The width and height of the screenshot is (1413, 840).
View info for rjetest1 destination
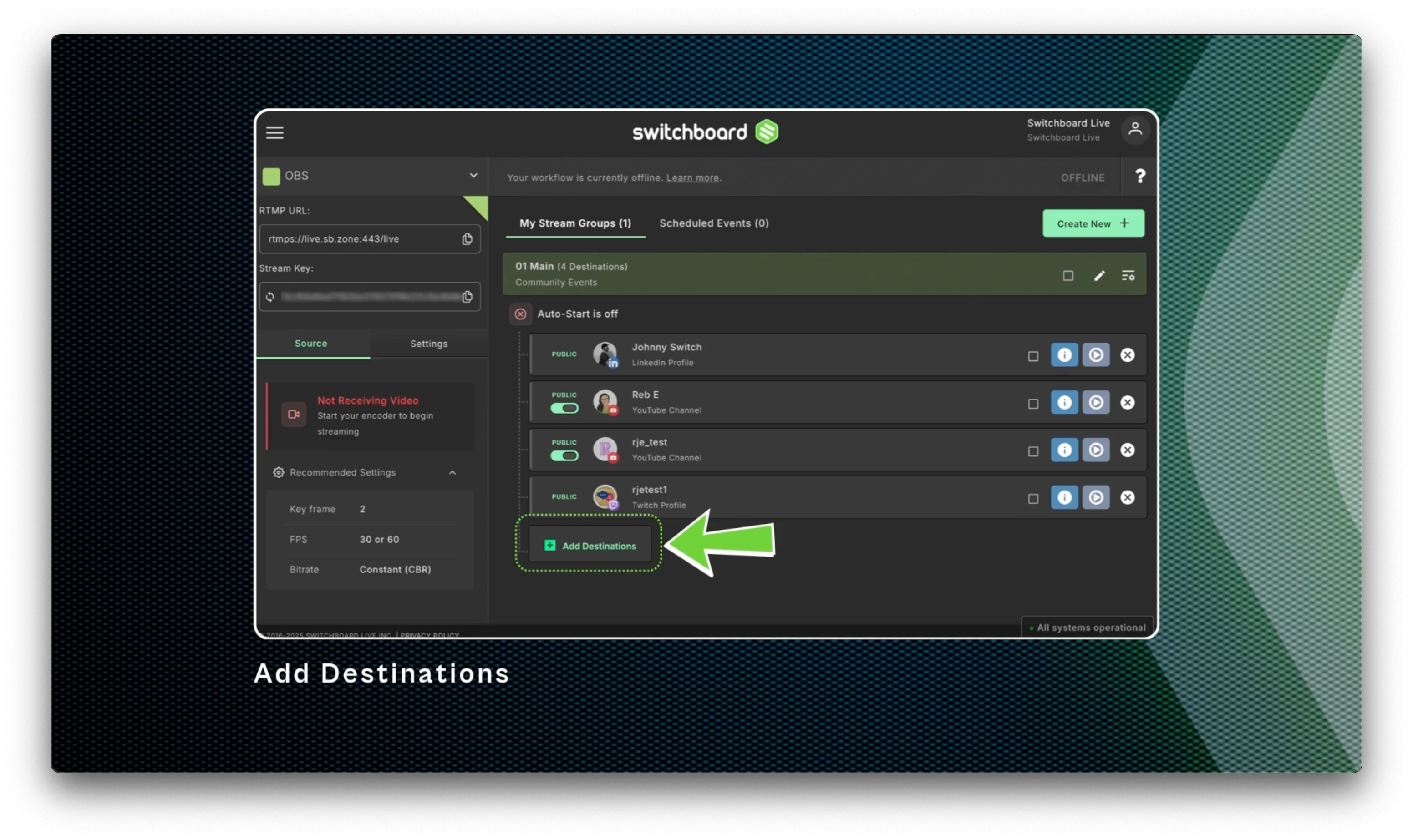pos(1064,497)
